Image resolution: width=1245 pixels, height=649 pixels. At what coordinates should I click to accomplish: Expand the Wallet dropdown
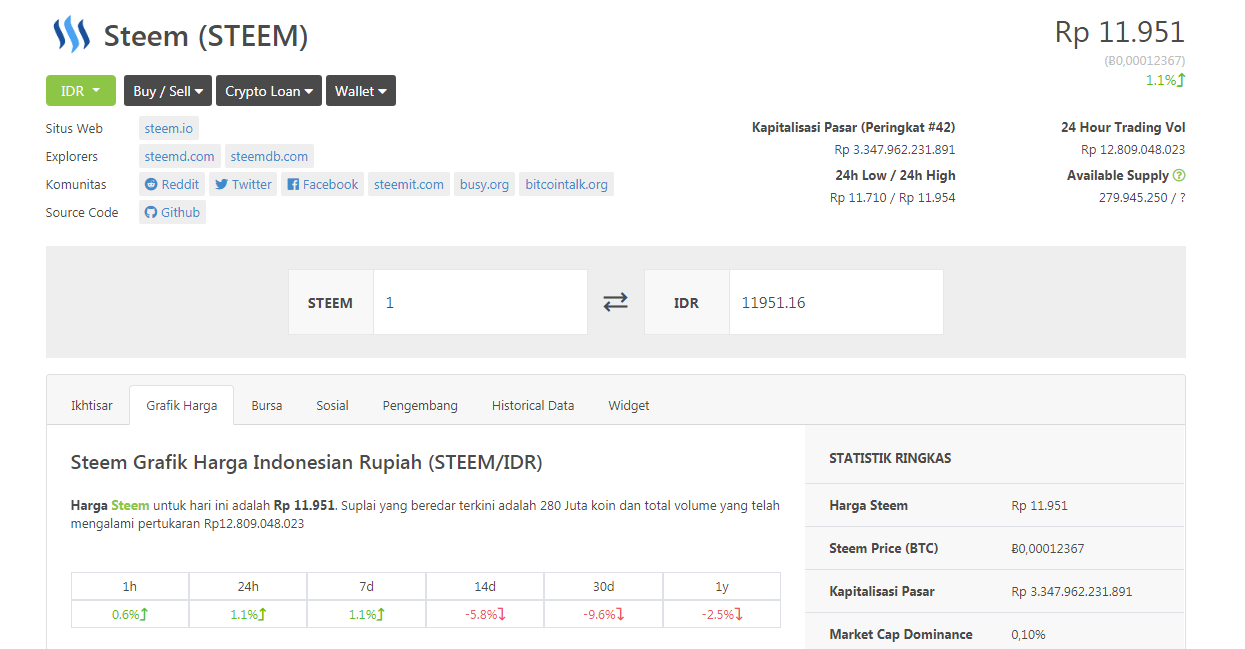(361, 91)
